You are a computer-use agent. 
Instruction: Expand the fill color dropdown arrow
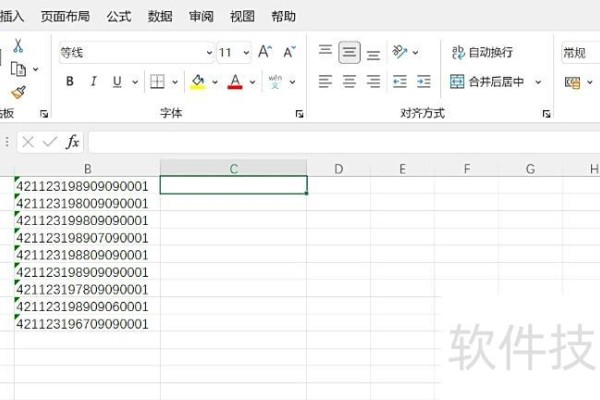point(215,82)
